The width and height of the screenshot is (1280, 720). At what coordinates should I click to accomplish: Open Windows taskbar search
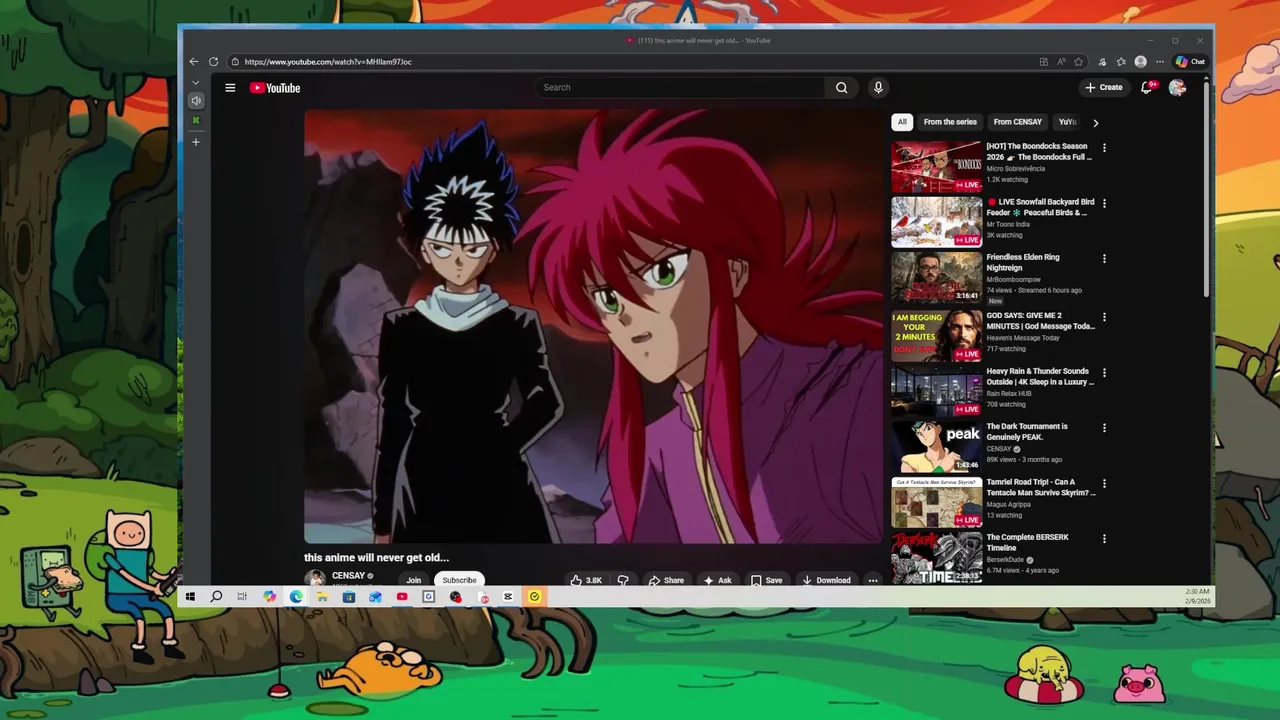[x=216, y=597]
